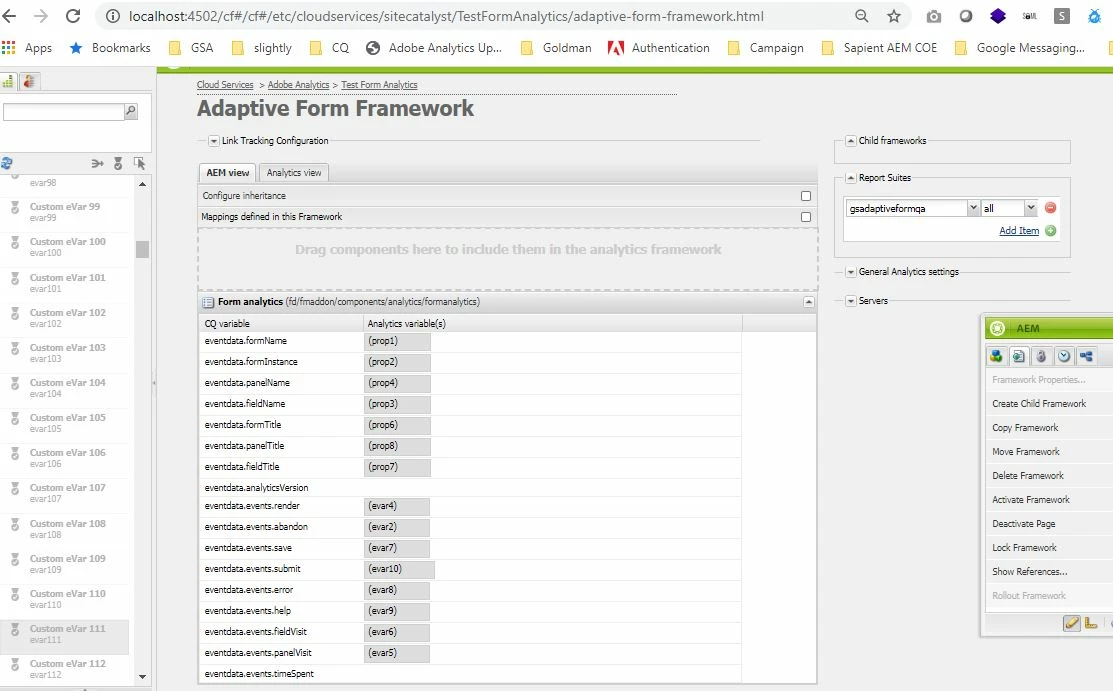
Task: Click the Add Item link
Action: (1019, 230)
